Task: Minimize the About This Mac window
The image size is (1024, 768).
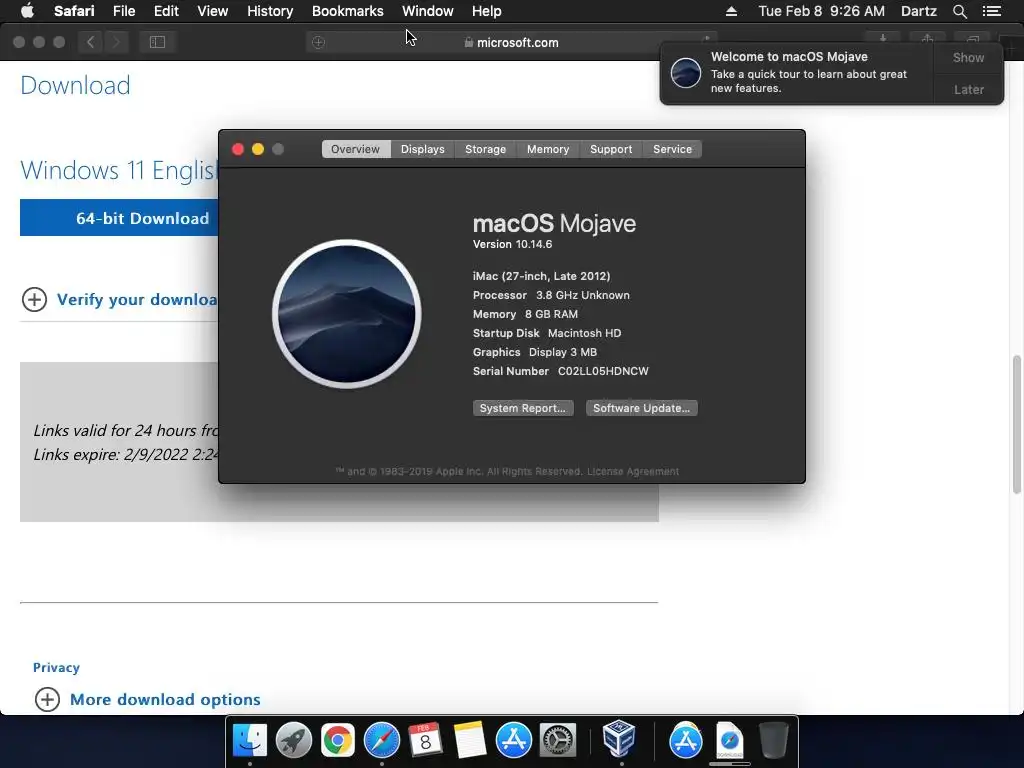Action: point(258,149)
